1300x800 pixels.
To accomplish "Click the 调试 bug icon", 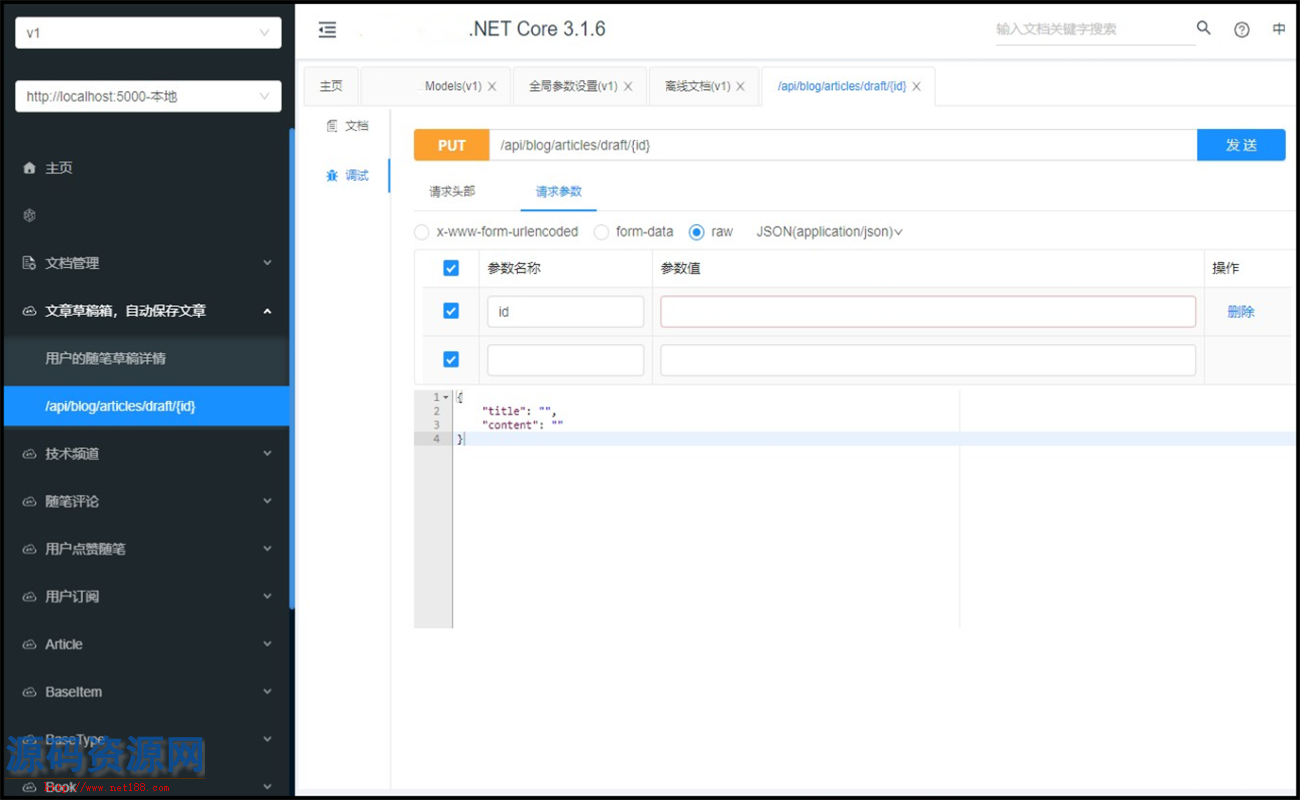I will (332, 175).
